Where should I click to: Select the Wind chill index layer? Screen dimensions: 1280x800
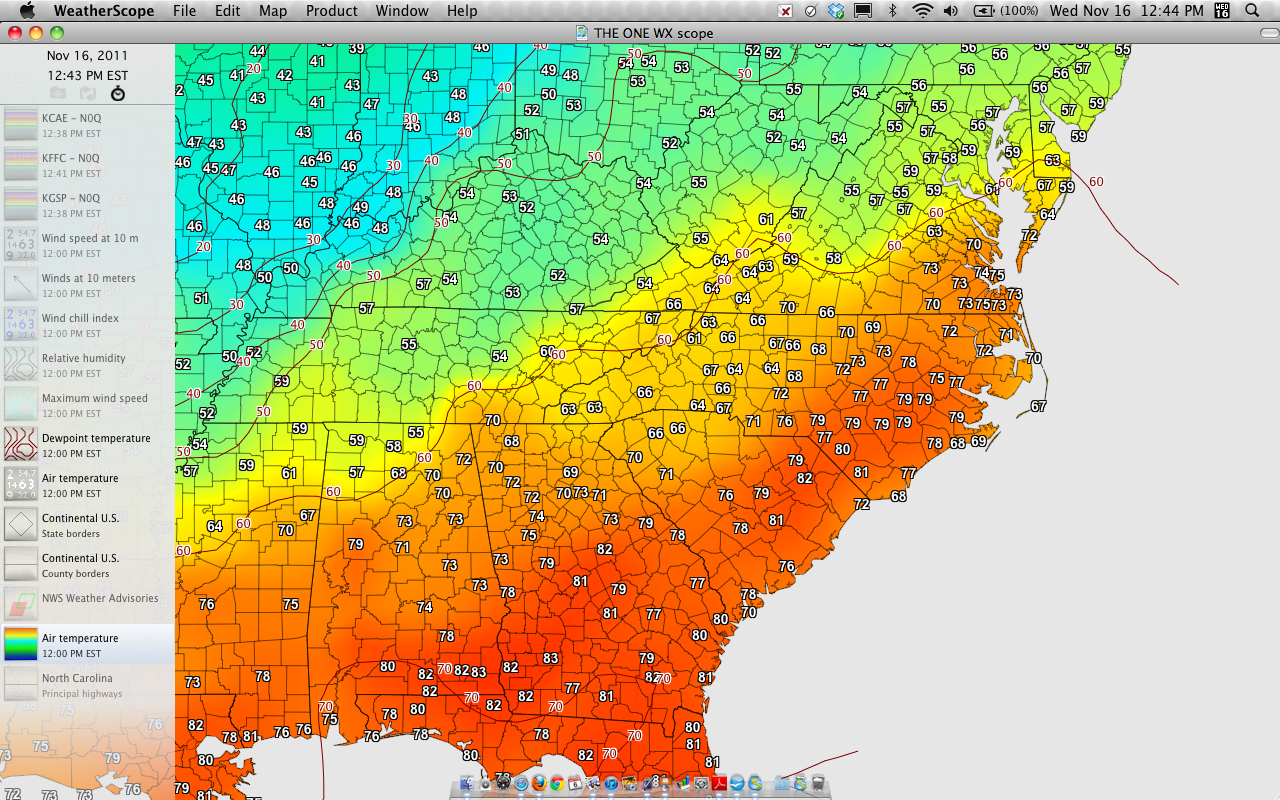point(87,325)
